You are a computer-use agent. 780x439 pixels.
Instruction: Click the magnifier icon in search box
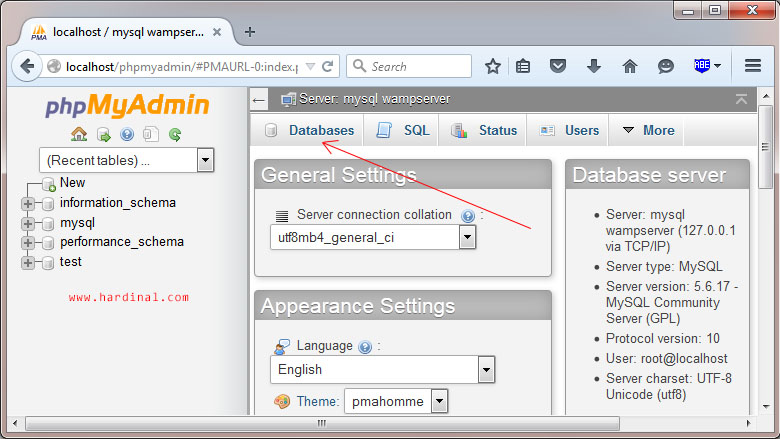pos(359,66)
